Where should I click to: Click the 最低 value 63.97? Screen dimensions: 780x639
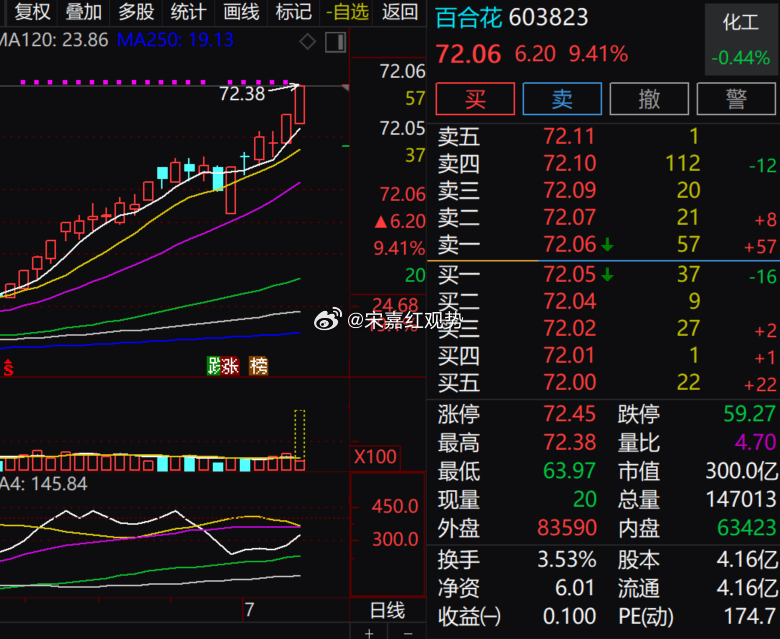(x=570, y=470)
